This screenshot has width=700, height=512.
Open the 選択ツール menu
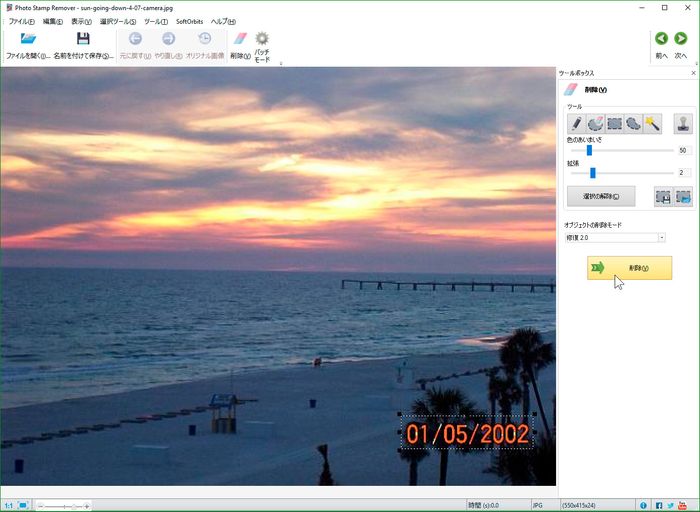[x=118, y=21]
